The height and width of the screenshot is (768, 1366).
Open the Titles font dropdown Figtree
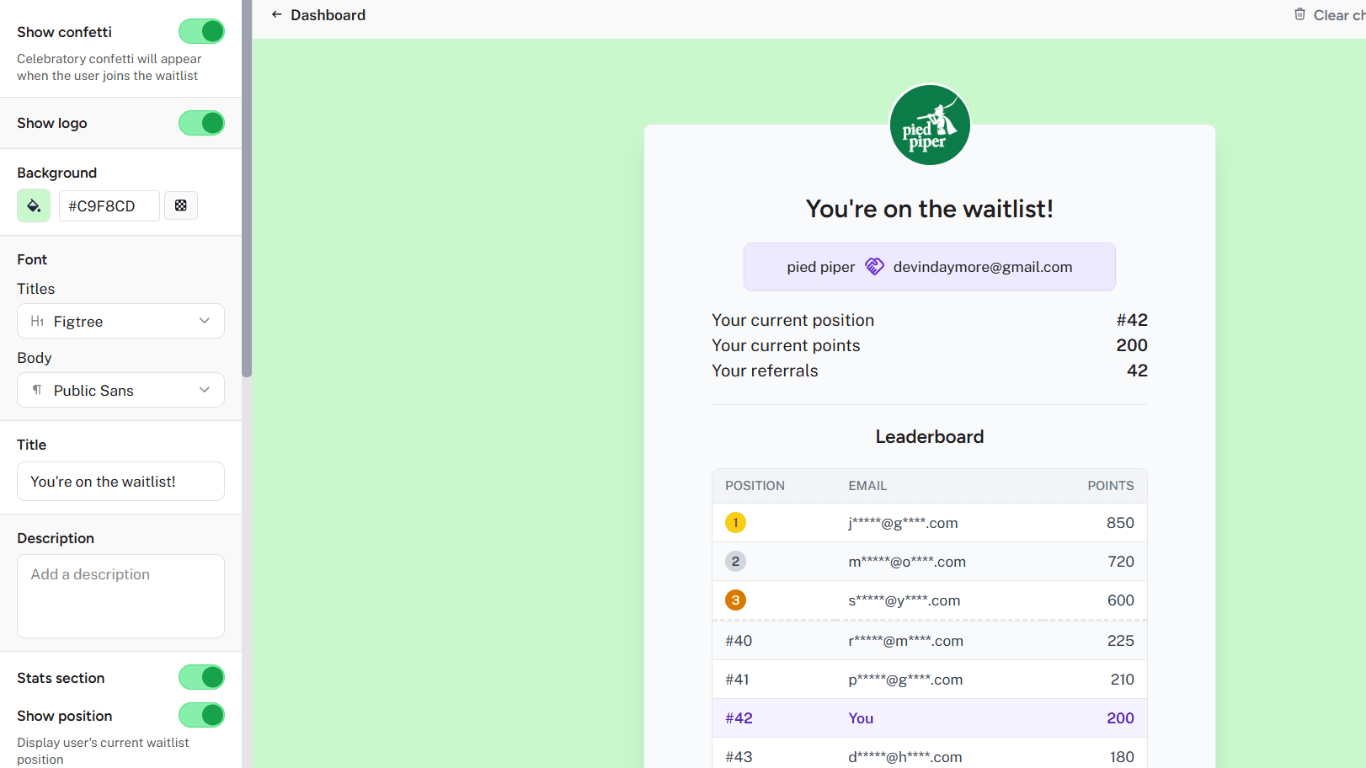point(121,321)
